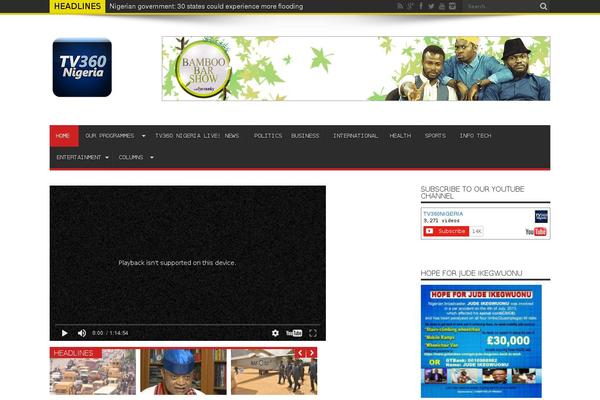Viewport: 600px width, 400px height.
Task: Click the playback not supported message
Action: pyautogui.click(x=177, y=263)
